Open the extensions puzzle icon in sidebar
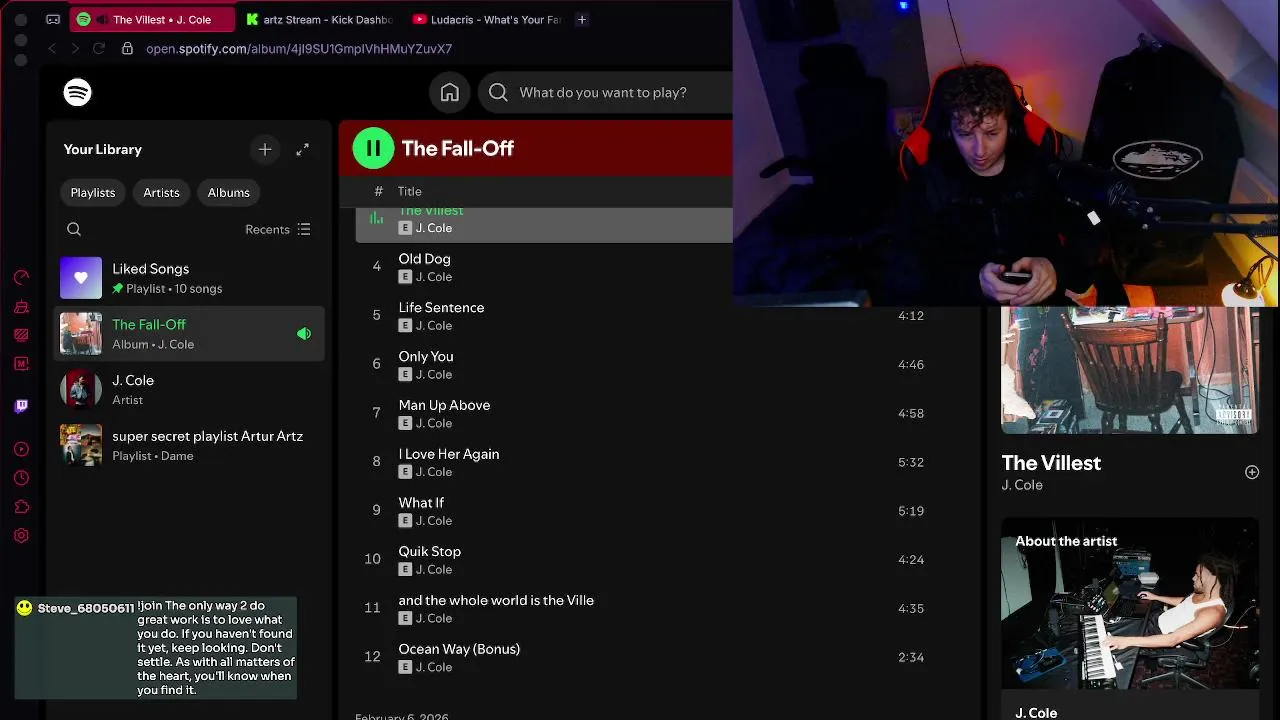This screenshot has width=1280, height=720. point(21,507)
